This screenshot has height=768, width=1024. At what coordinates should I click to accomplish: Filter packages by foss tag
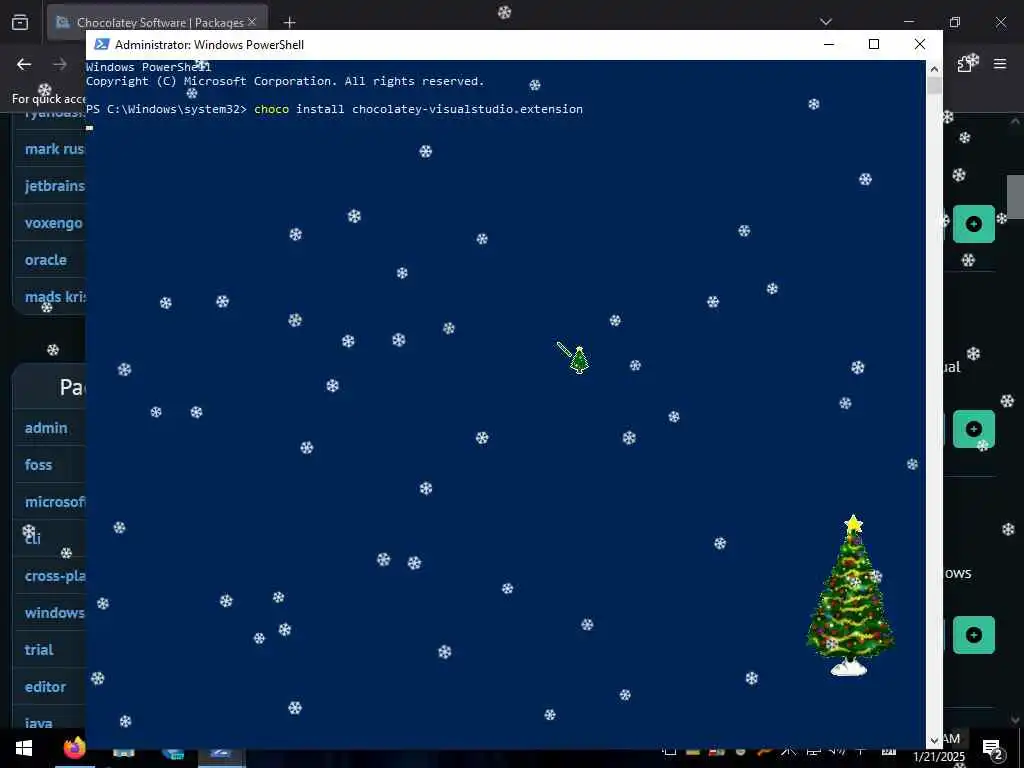click(39, 465)
